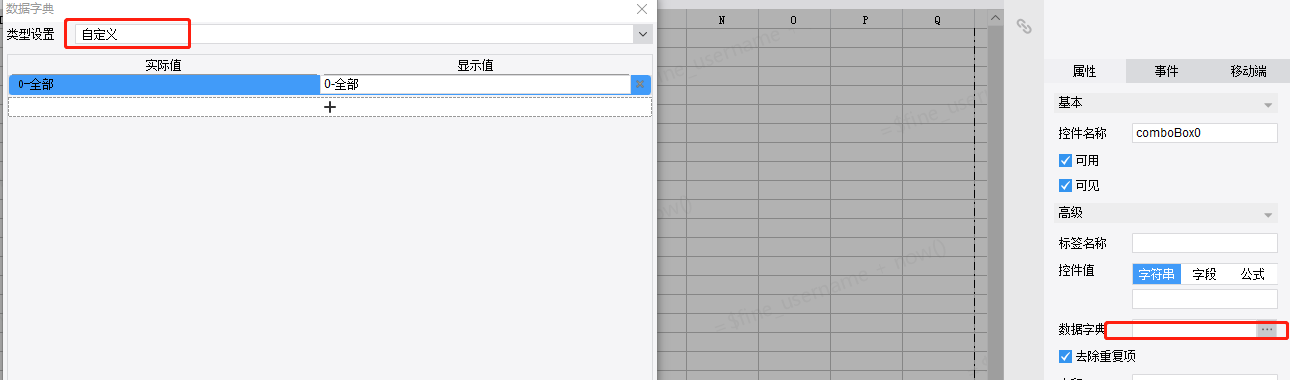
Task: Switch to the 移动端 tab
Action: (1248, 71)
